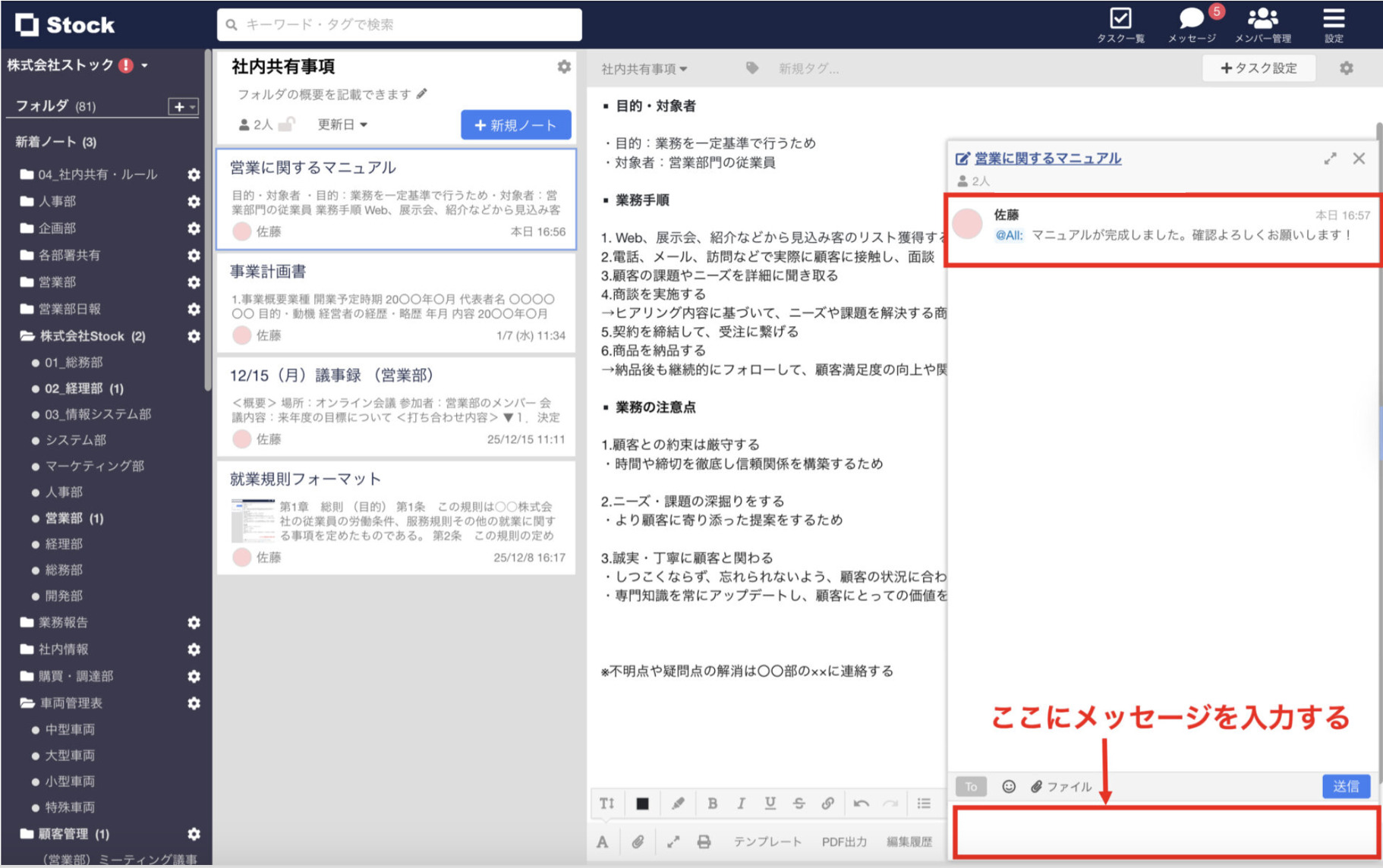Choose PDF出力 in bottom toolbar

click(x=844, y=841)
